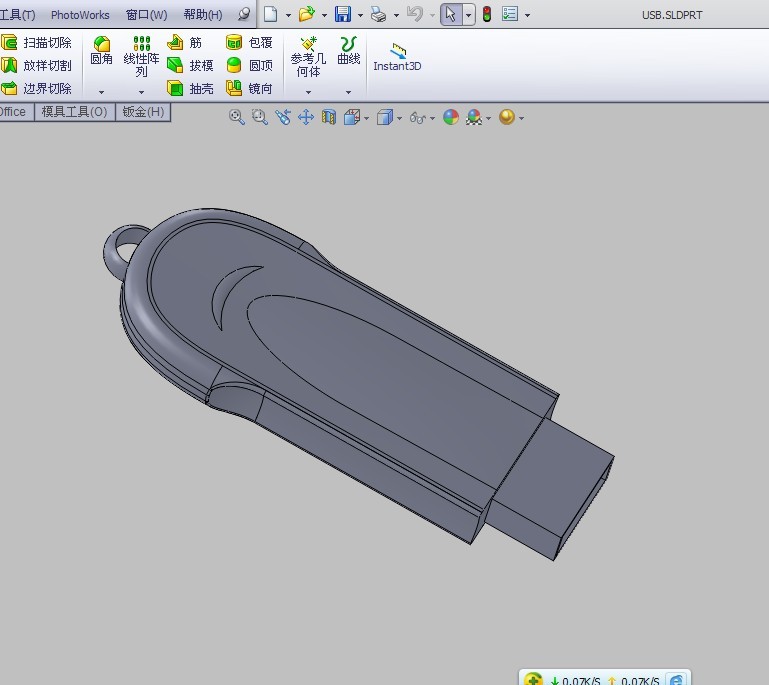Open a file with the folder icon

(307, 14)
